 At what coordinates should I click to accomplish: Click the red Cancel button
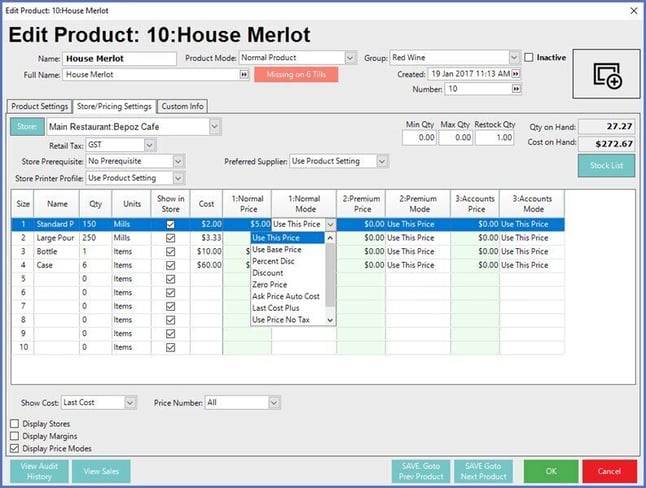[x=608, y=471]
